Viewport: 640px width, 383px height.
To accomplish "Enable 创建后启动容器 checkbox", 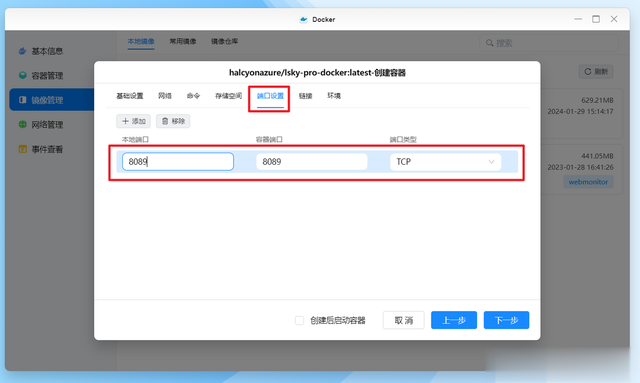I will pos(299,320).
